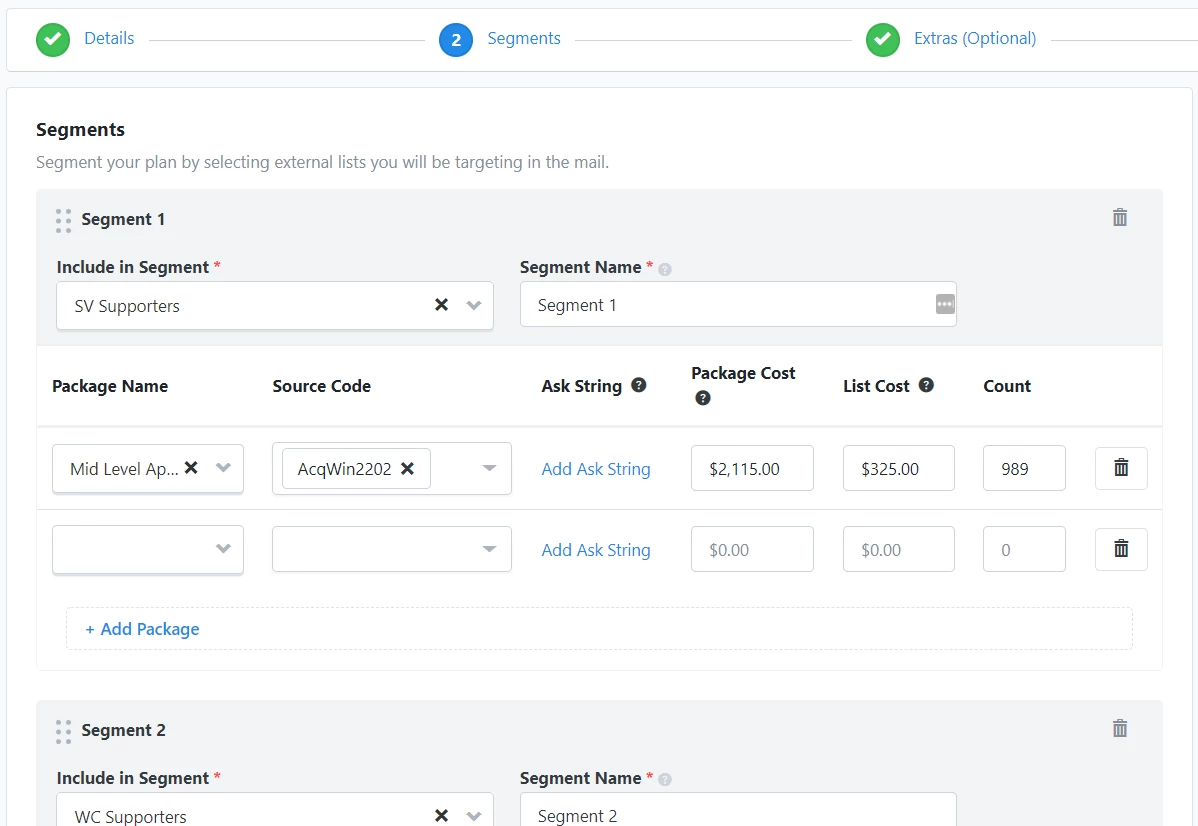Click the Segments step number 2 icon
The width and height of the screenshot is (1198, 826).
[455, 40]
